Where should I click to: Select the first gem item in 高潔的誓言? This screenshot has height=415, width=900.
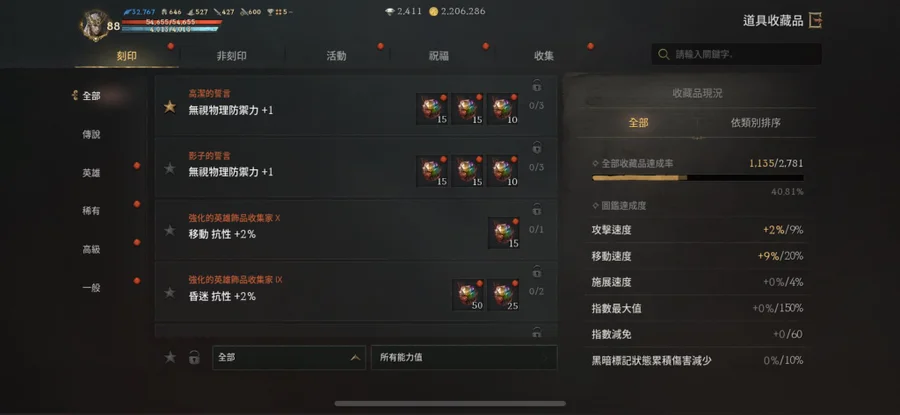pos(432,109)
